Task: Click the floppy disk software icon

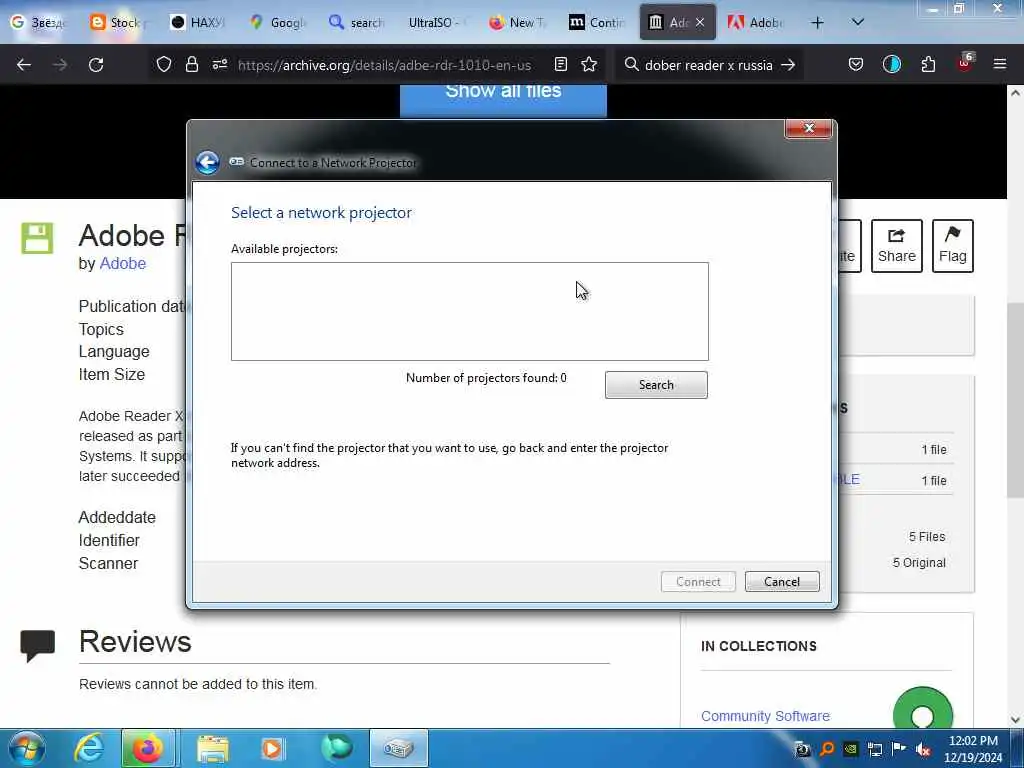Action: click(x=37, y=238)
